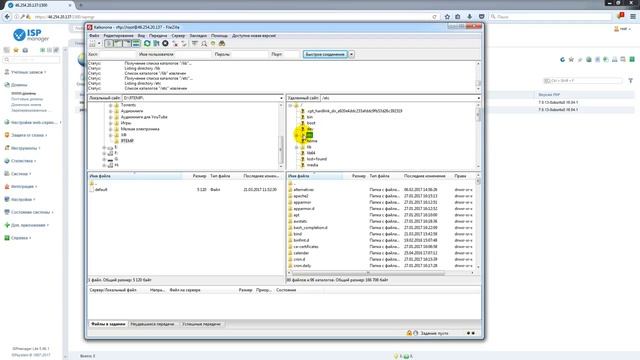Toggle queue processing icon
The height and width of the screenshot is (360, 640).
click(156, 43)
